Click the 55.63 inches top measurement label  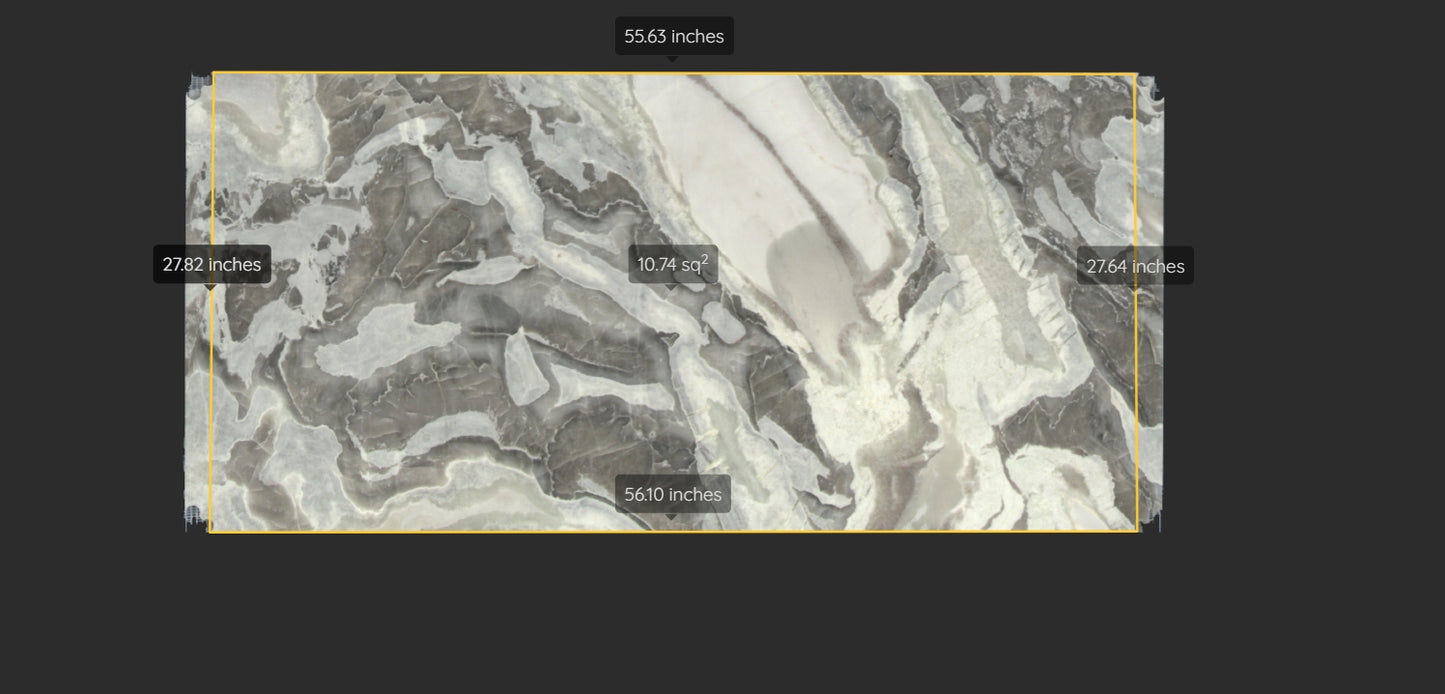click(674, 36)
